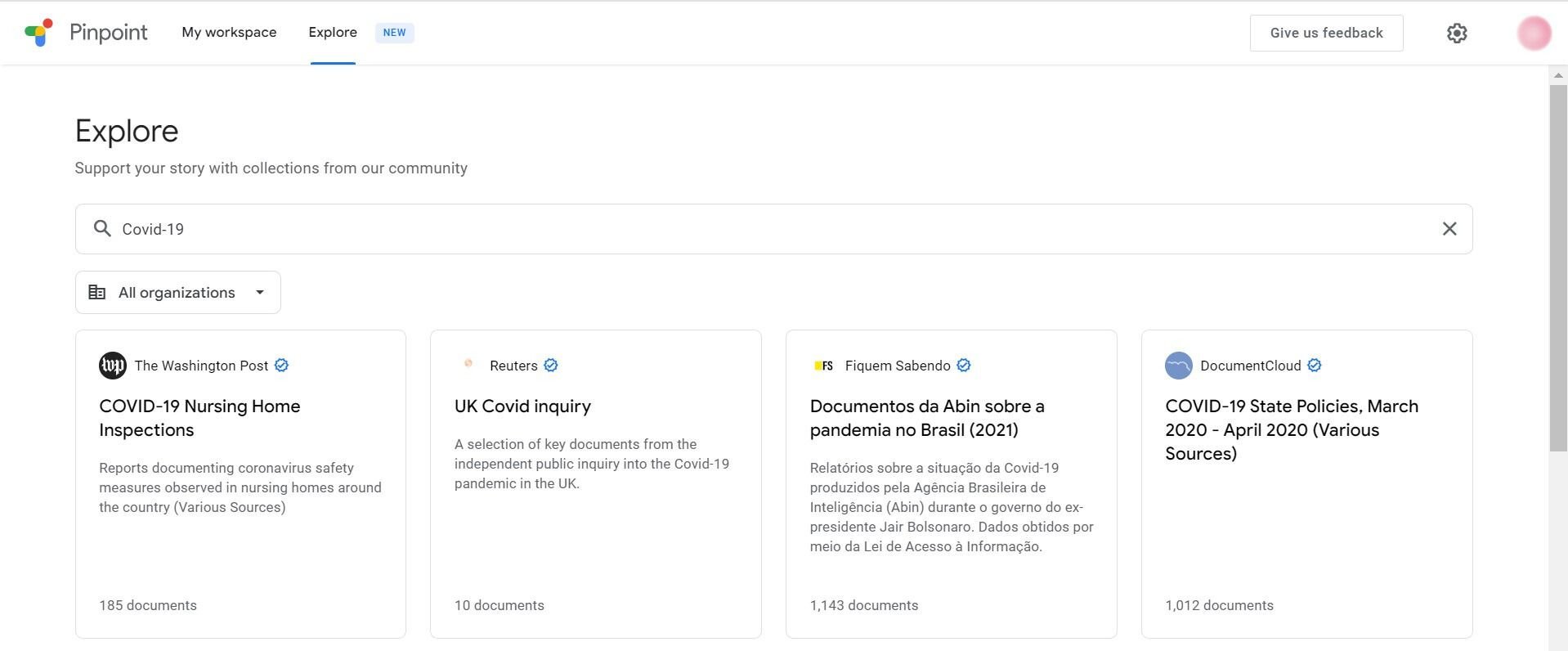Viewport: 1568px width, 651px height.
Task: Click the Pinpoint wordmark text
Action: point(109,33)
